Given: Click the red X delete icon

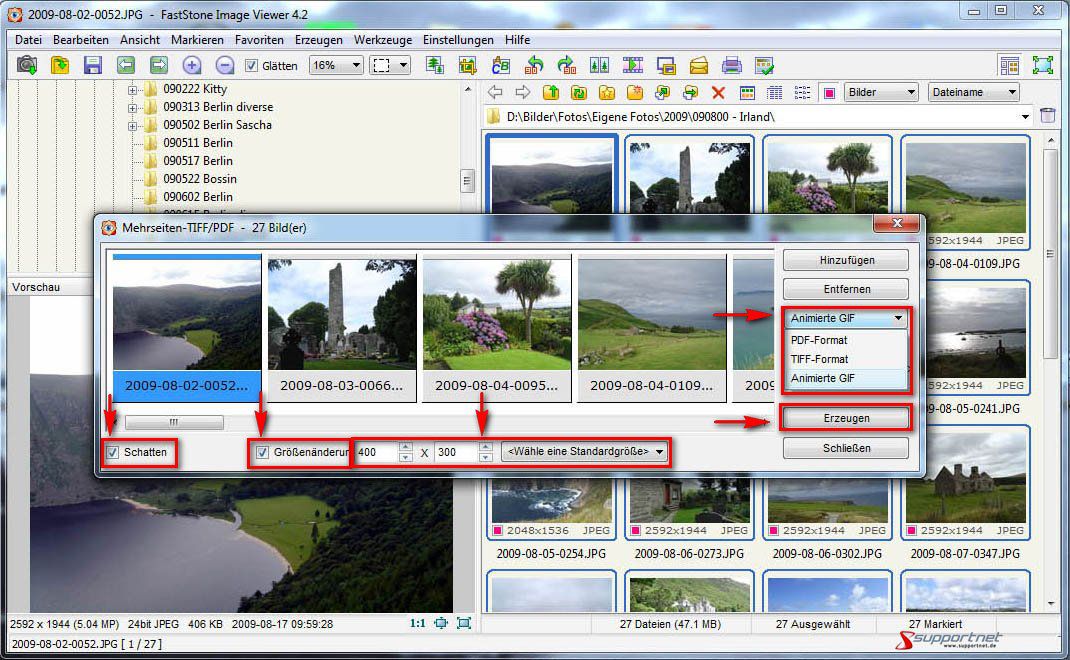Looking at the screenshot, I should point(718,92).
